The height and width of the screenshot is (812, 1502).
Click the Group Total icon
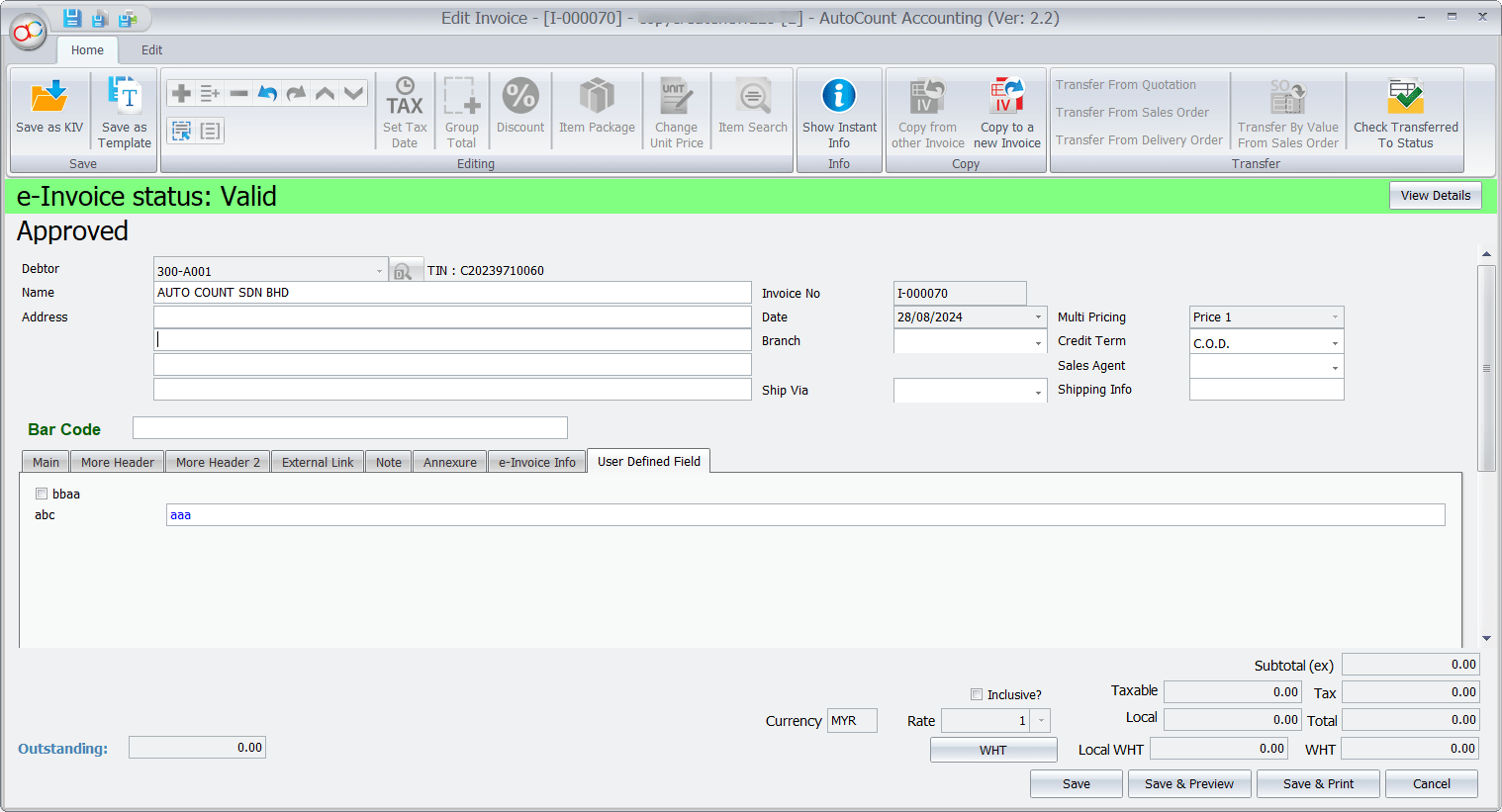pos(462,96)
